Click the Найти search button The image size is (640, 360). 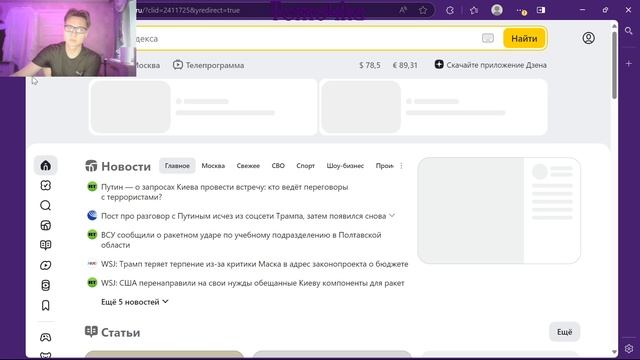524,38
